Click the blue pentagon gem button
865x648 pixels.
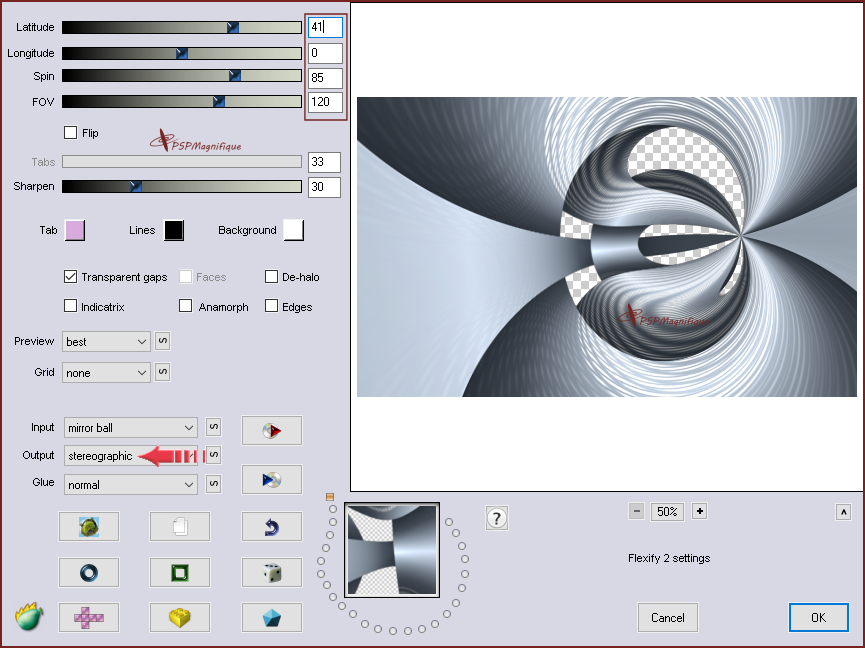click(x=271, y=618)
